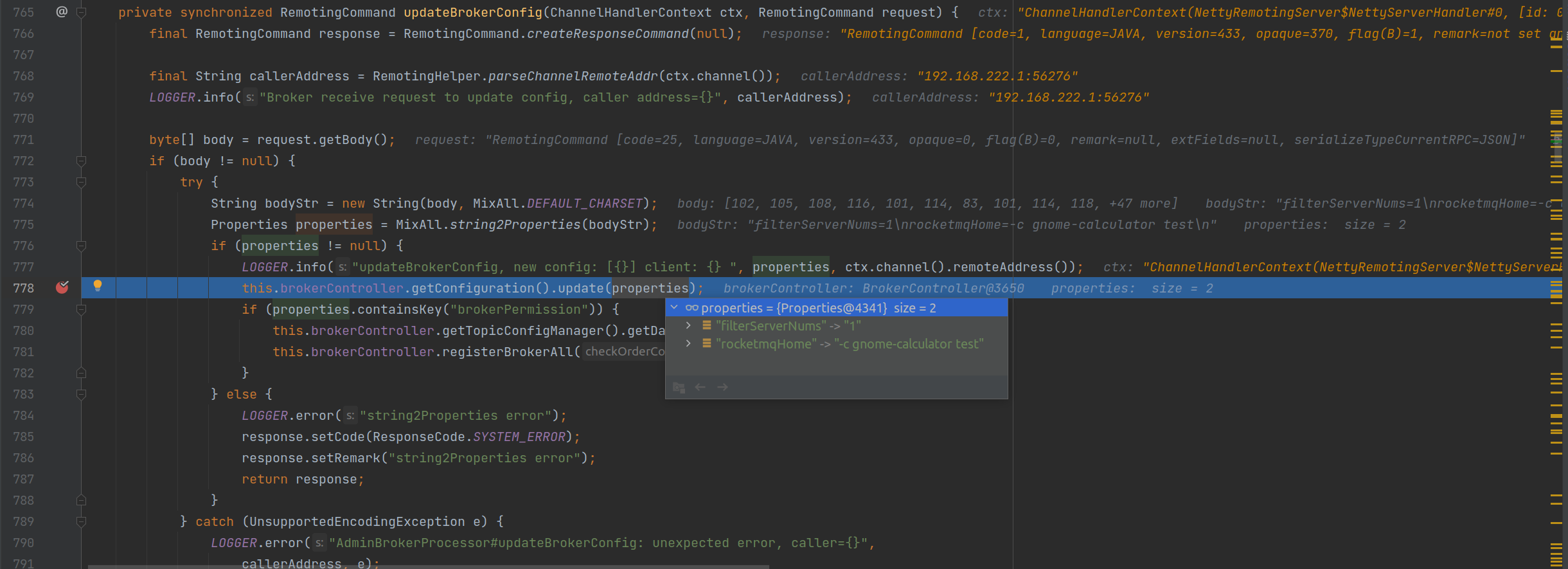Fold the else block at line 783
The width and height of the screenshot is (1568, 569).
[82, 394]
